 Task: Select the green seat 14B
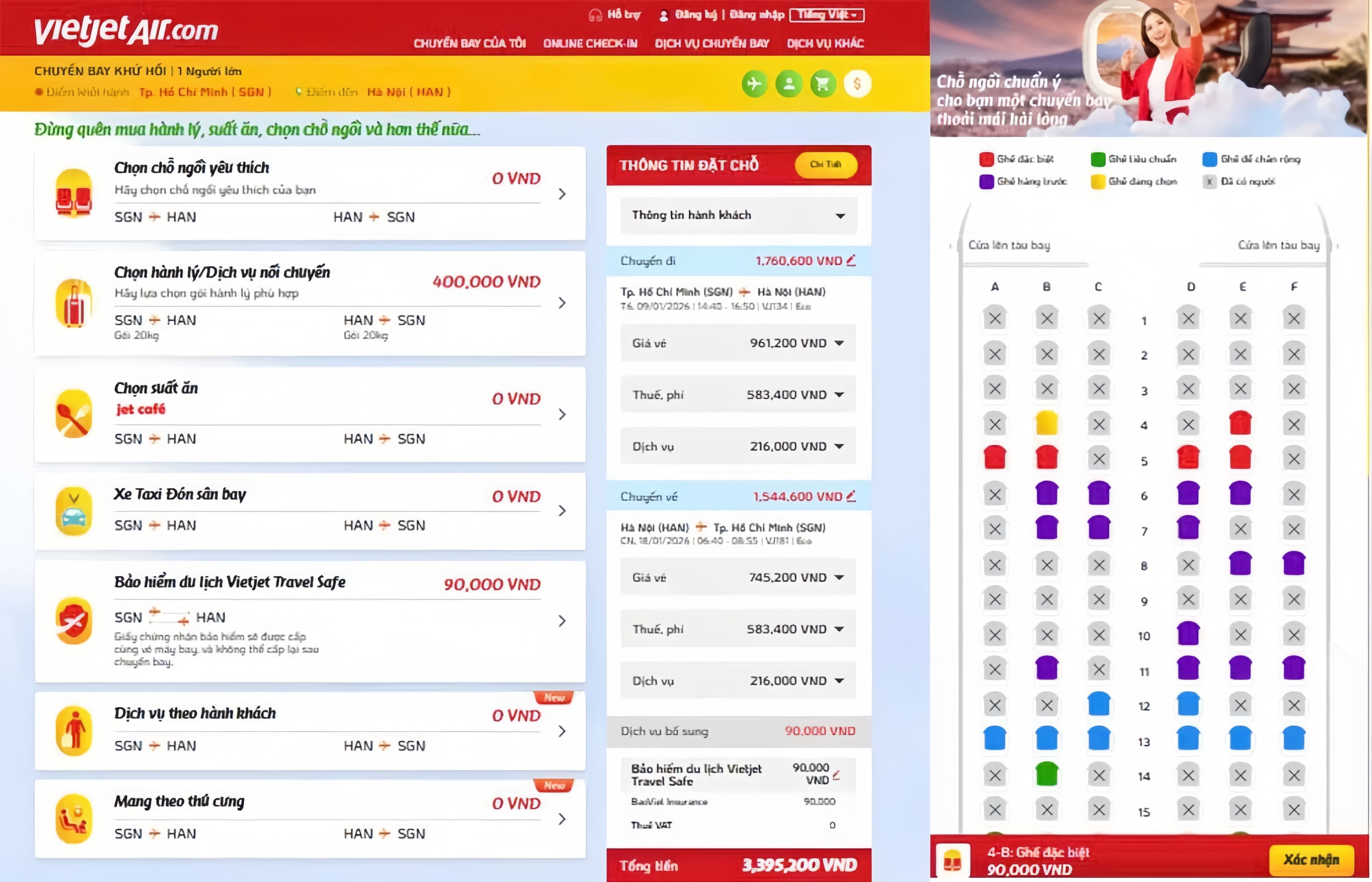1046,774
